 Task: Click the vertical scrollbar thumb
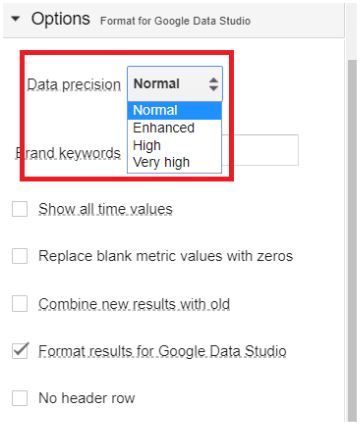coord(352,240)
